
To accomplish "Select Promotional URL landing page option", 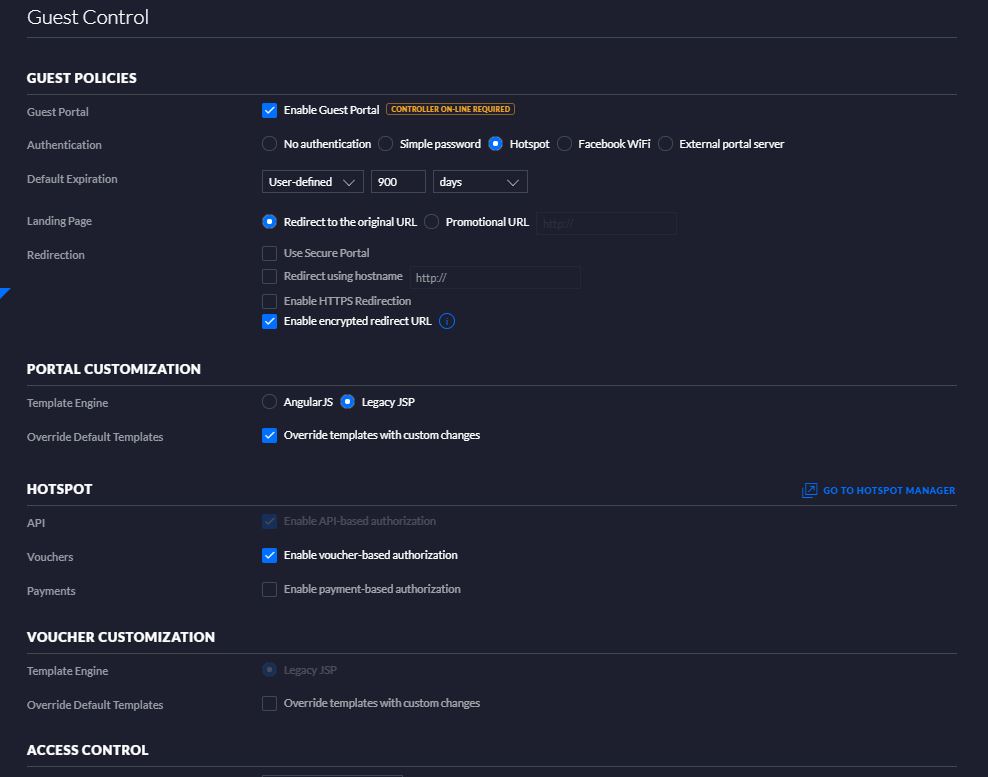I will pyautogui.click(x=431, y=222).
